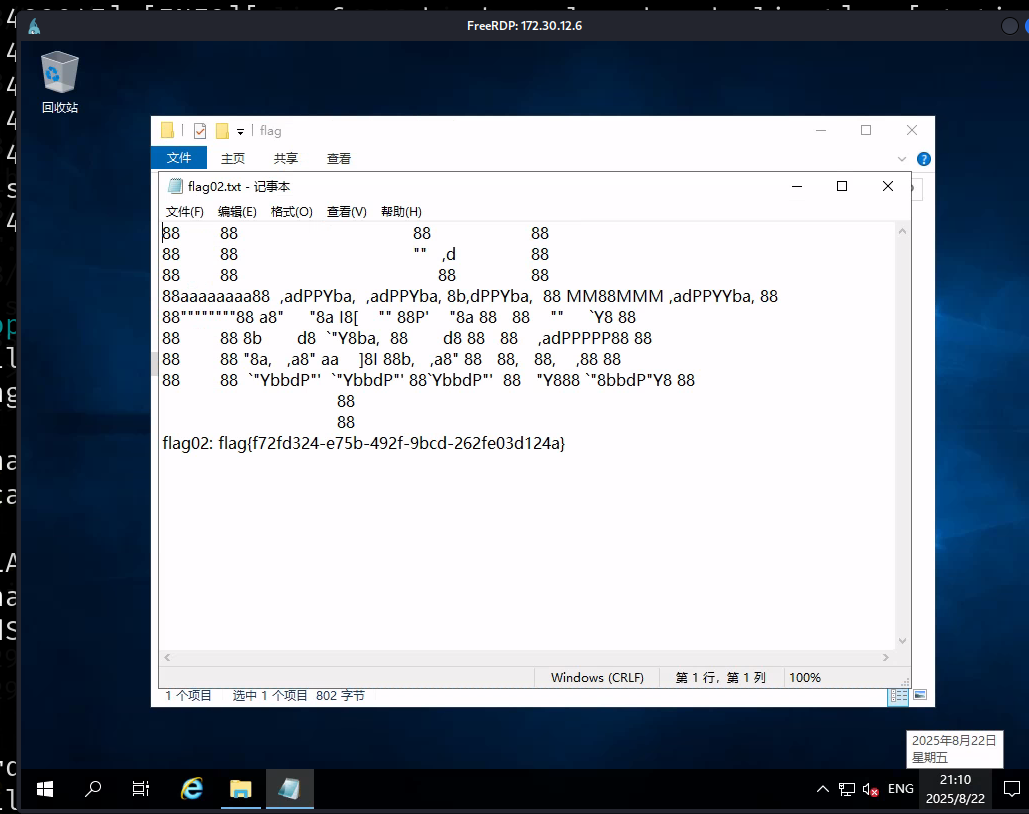Click the Windows Start button
Image resolution: width=1029 pixels, height=814 pixels.
tap(45, 789)
